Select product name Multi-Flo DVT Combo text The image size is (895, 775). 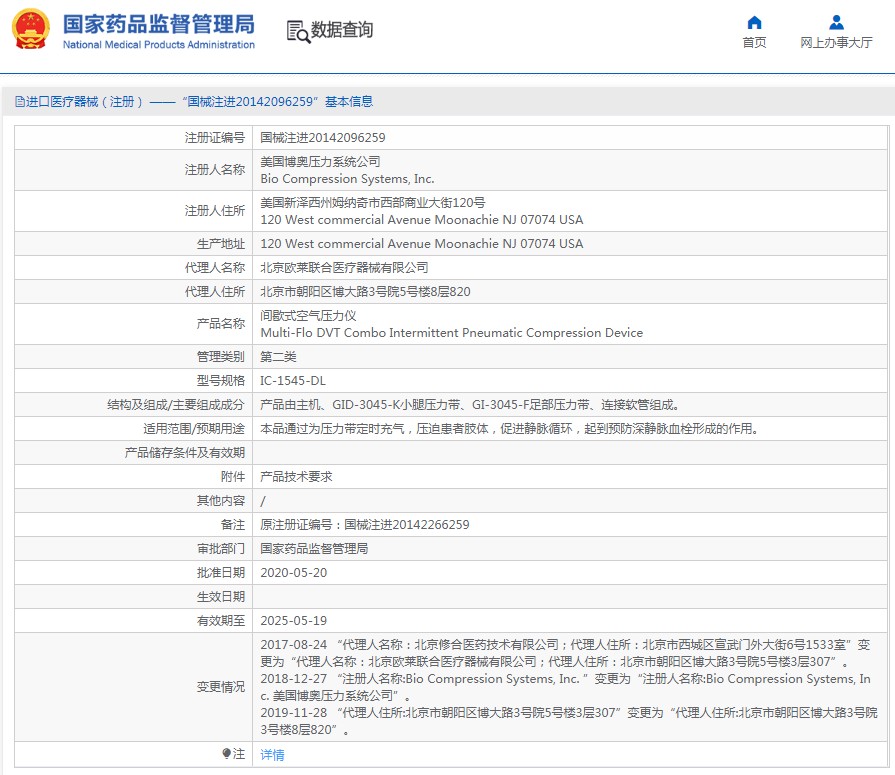451,333
